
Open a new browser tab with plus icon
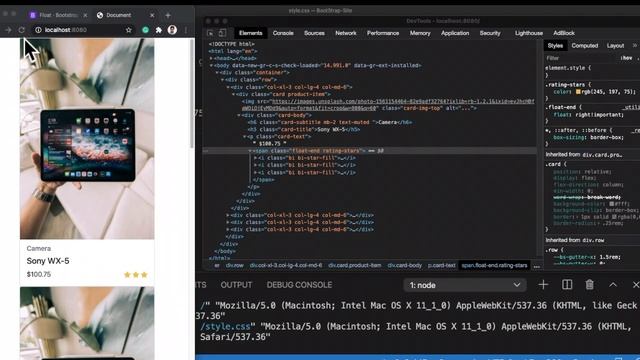click(168, 15)
